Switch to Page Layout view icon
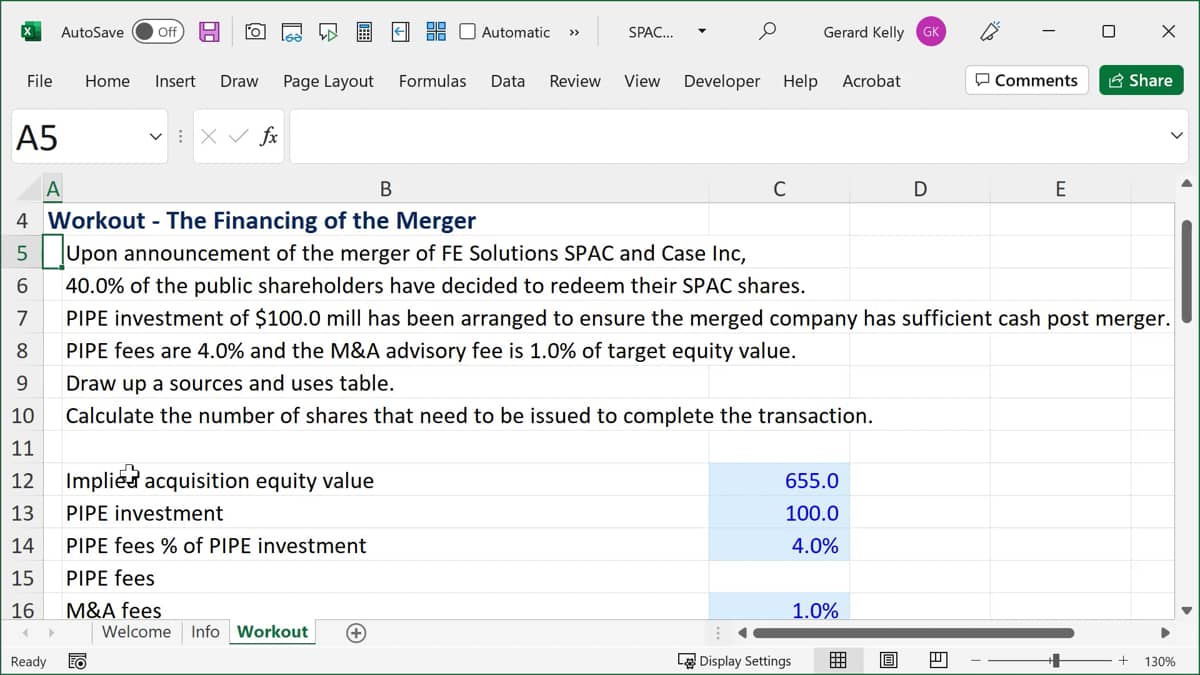Screen dimensions: 1200x675 point(888,661)
